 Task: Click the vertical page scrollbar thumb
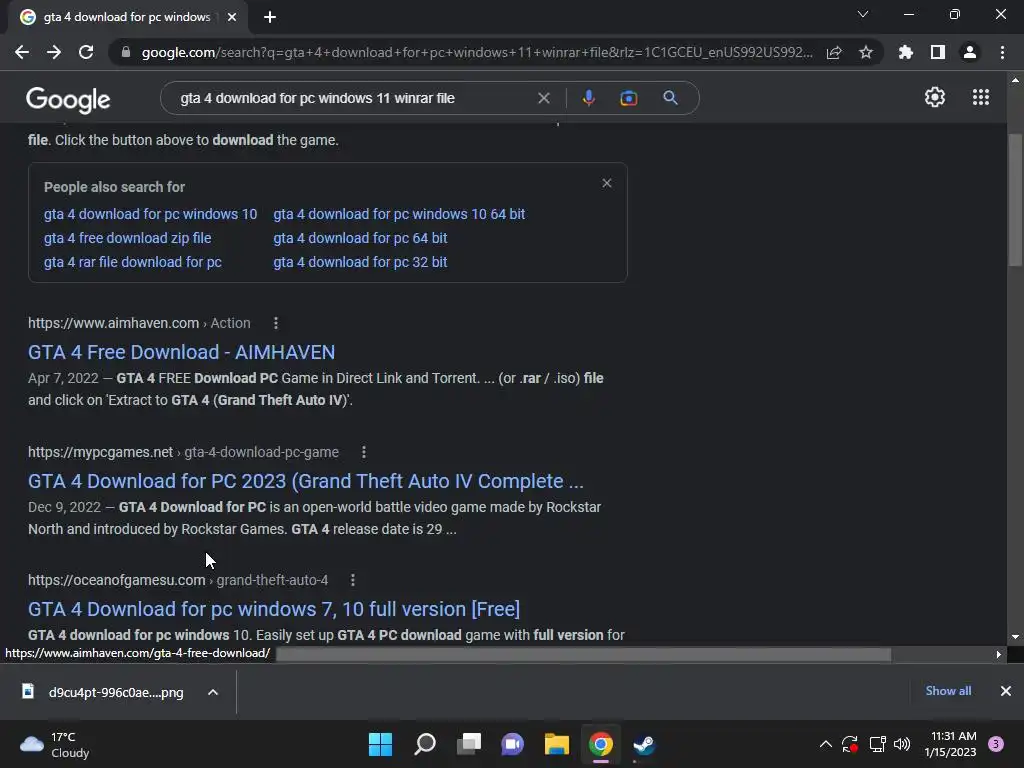pyautogui.click(x=1015, y=200)
